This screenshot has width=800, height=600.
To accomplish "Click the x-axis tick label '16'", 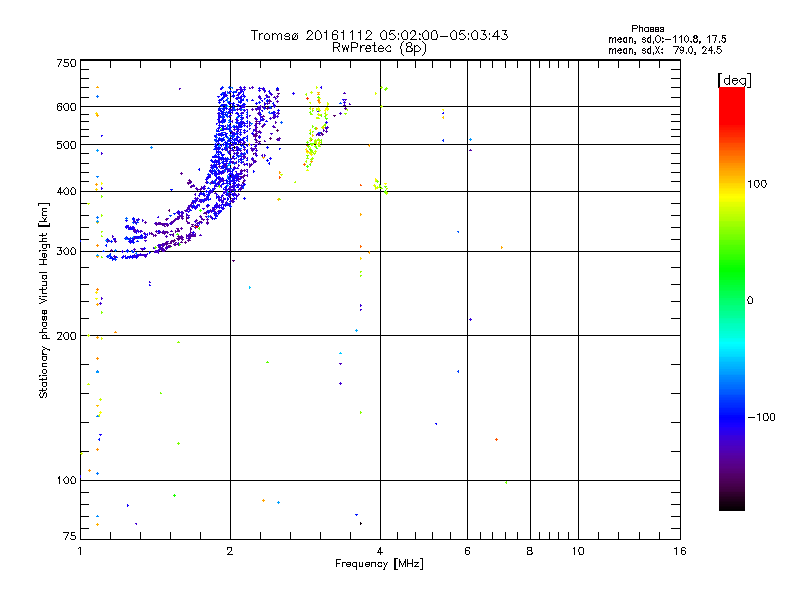I will [x=680, y=551].
